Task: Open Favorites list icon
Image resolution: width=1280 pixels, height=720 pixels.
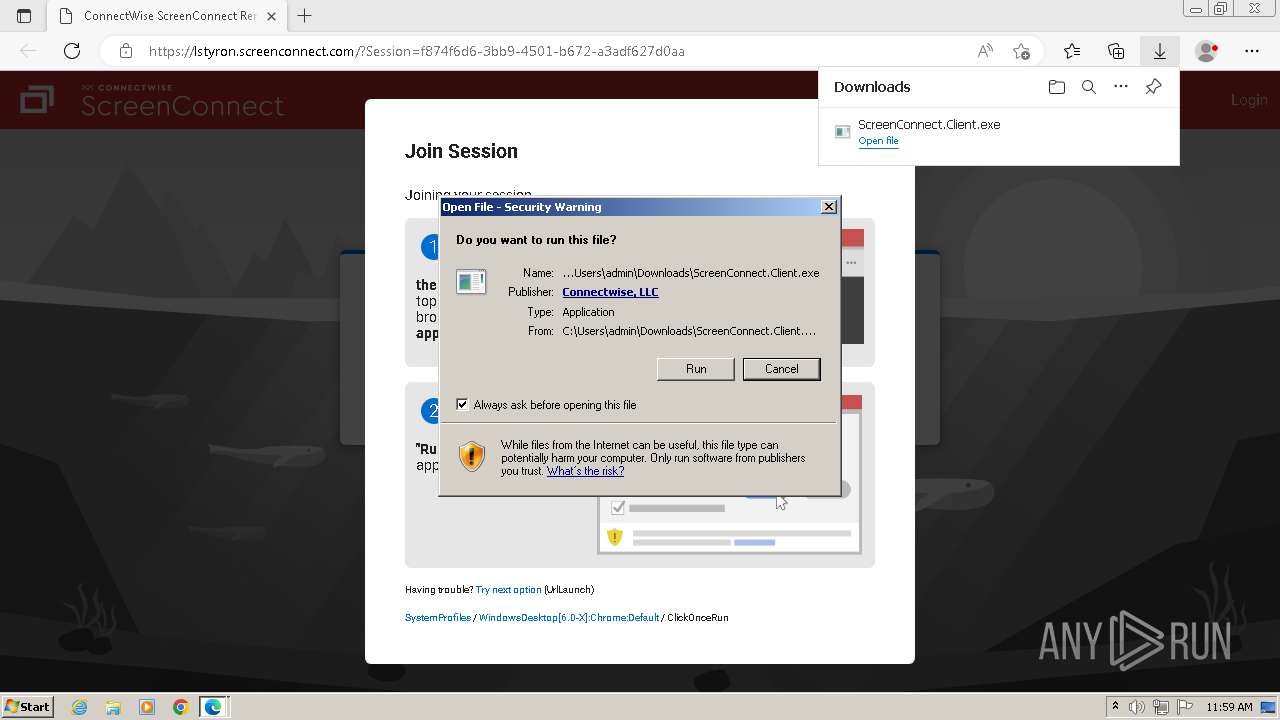Action: 1072,51
